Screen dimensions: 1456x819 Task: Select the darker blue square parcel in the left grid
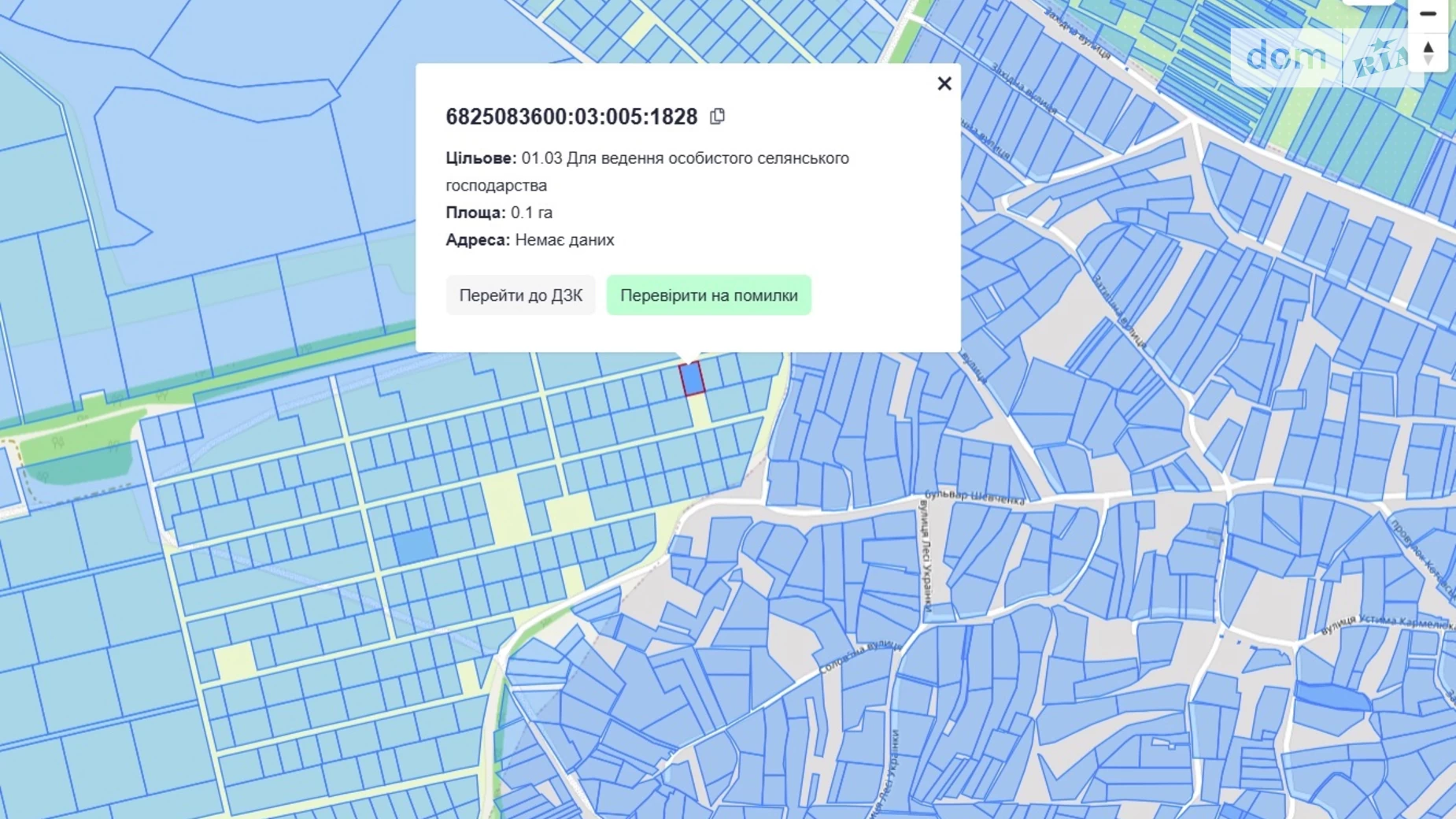point(414,545)
